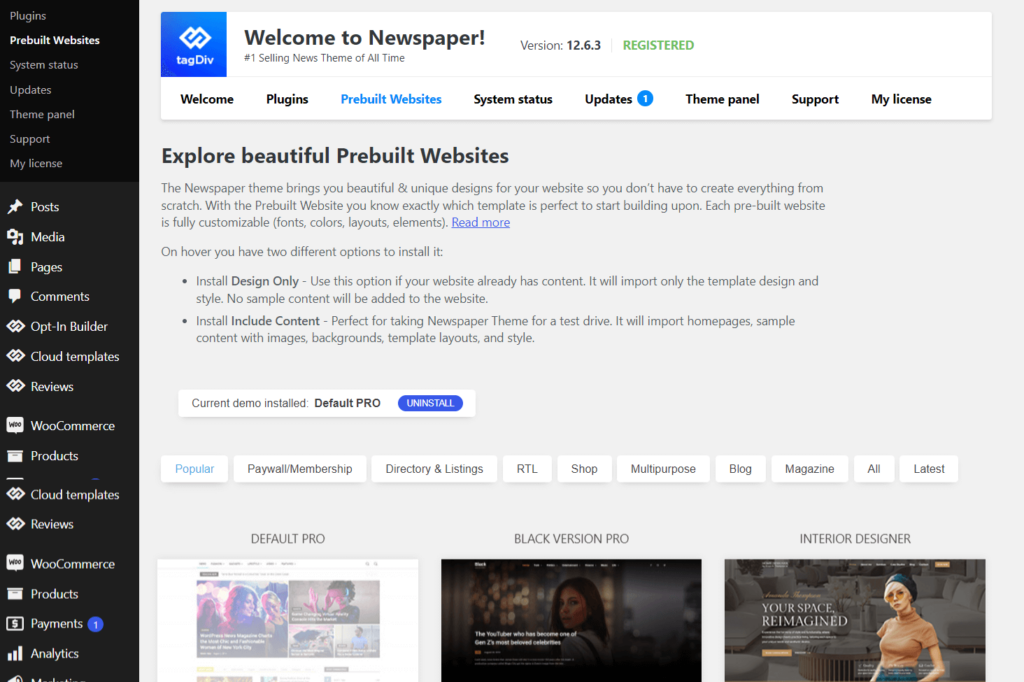Filter demos by Multipurpose
This screenshot has width=1024, height=682.
pyautogui.click(x=664, y=469)
